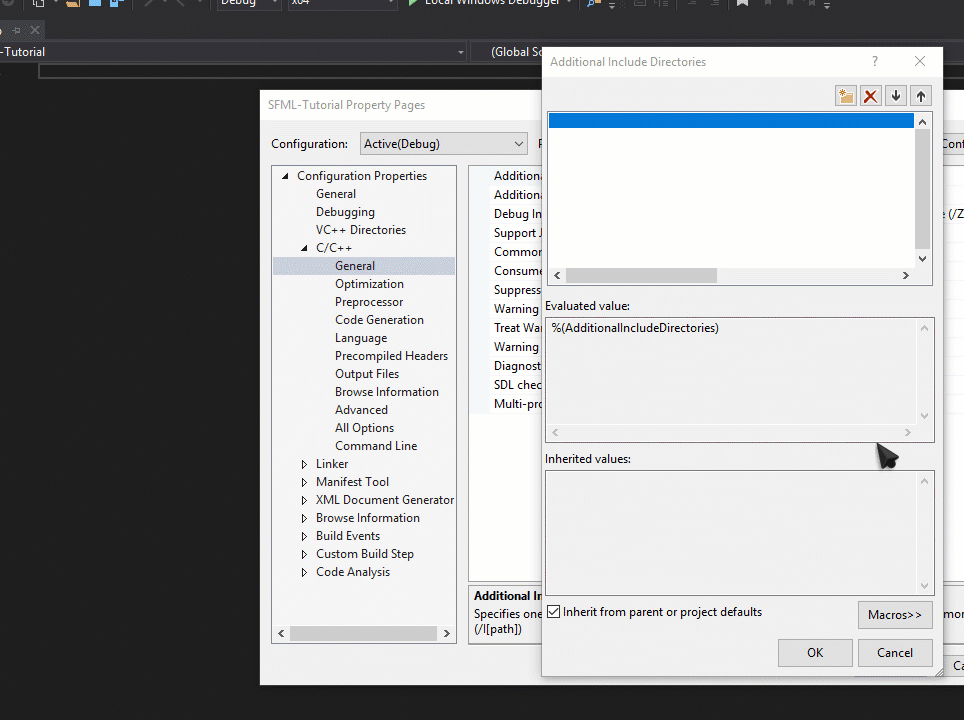The height and width of the screenshot is (720, 964).
Task: Expand the XML Document Generator node
Action: click(304, 500)
